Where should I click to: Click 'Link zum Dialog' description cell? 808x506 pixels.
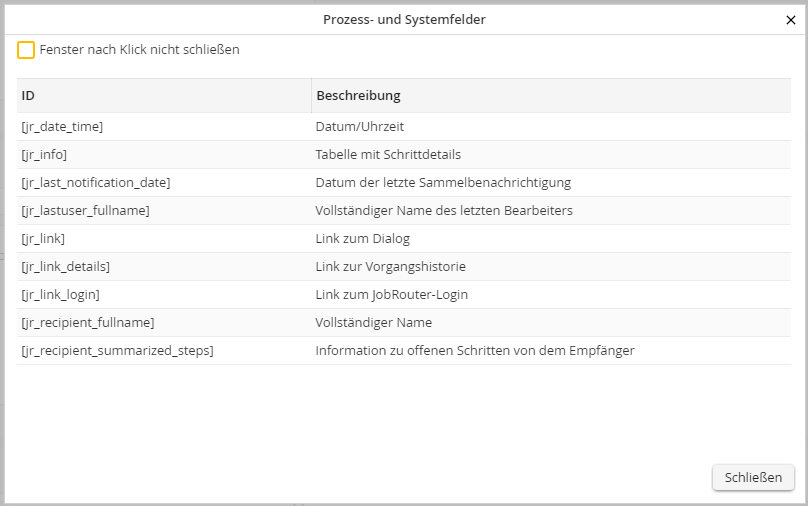click(362, 239)
